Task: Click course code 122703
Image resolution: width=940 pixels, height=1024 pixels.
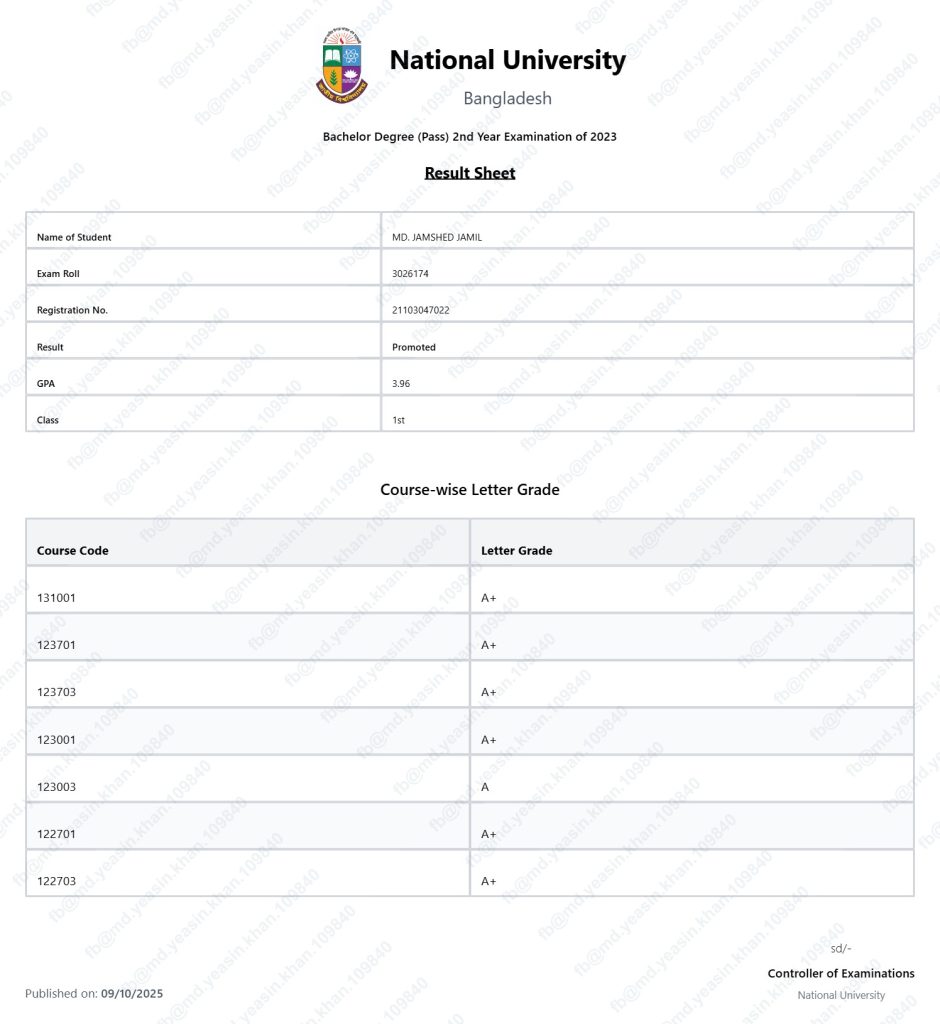Action: (x=56, y=881)
